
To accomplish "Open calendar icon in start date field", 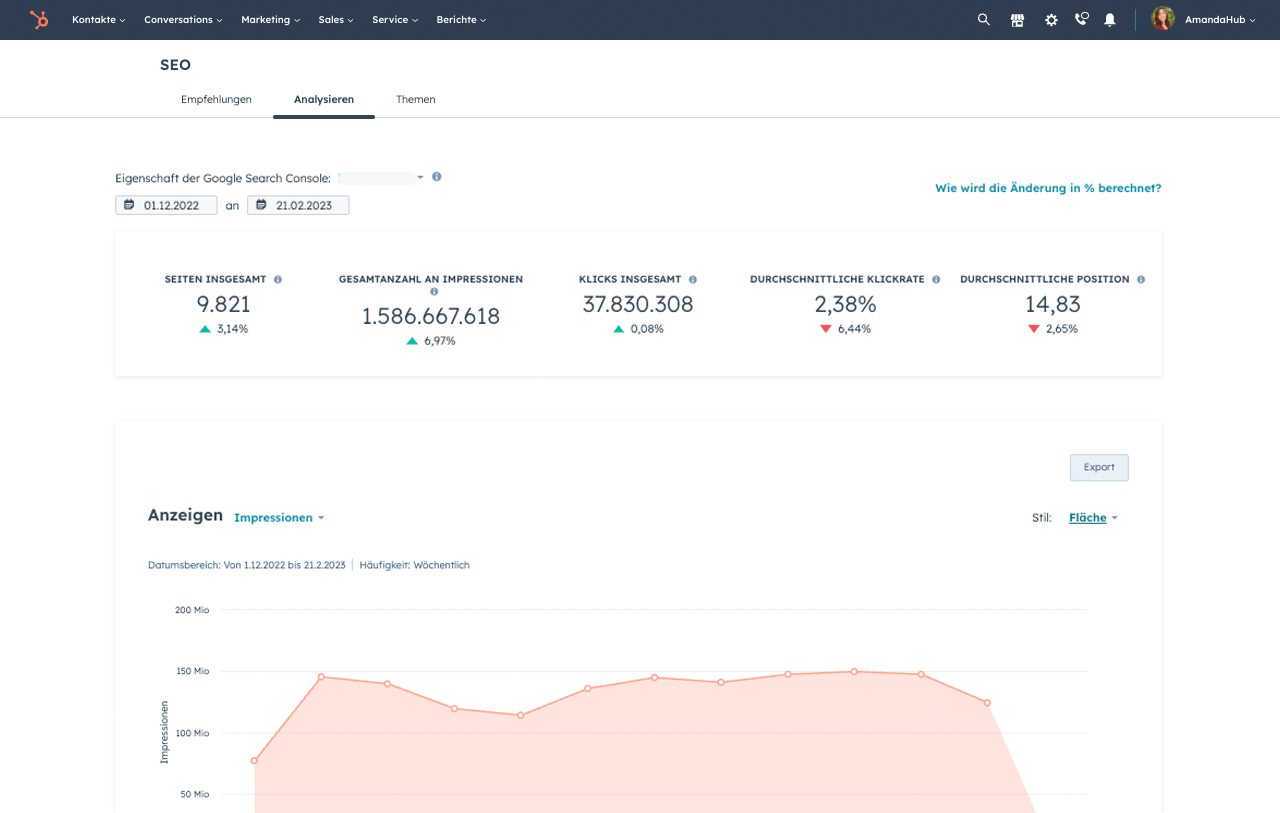I will point(130,204).
